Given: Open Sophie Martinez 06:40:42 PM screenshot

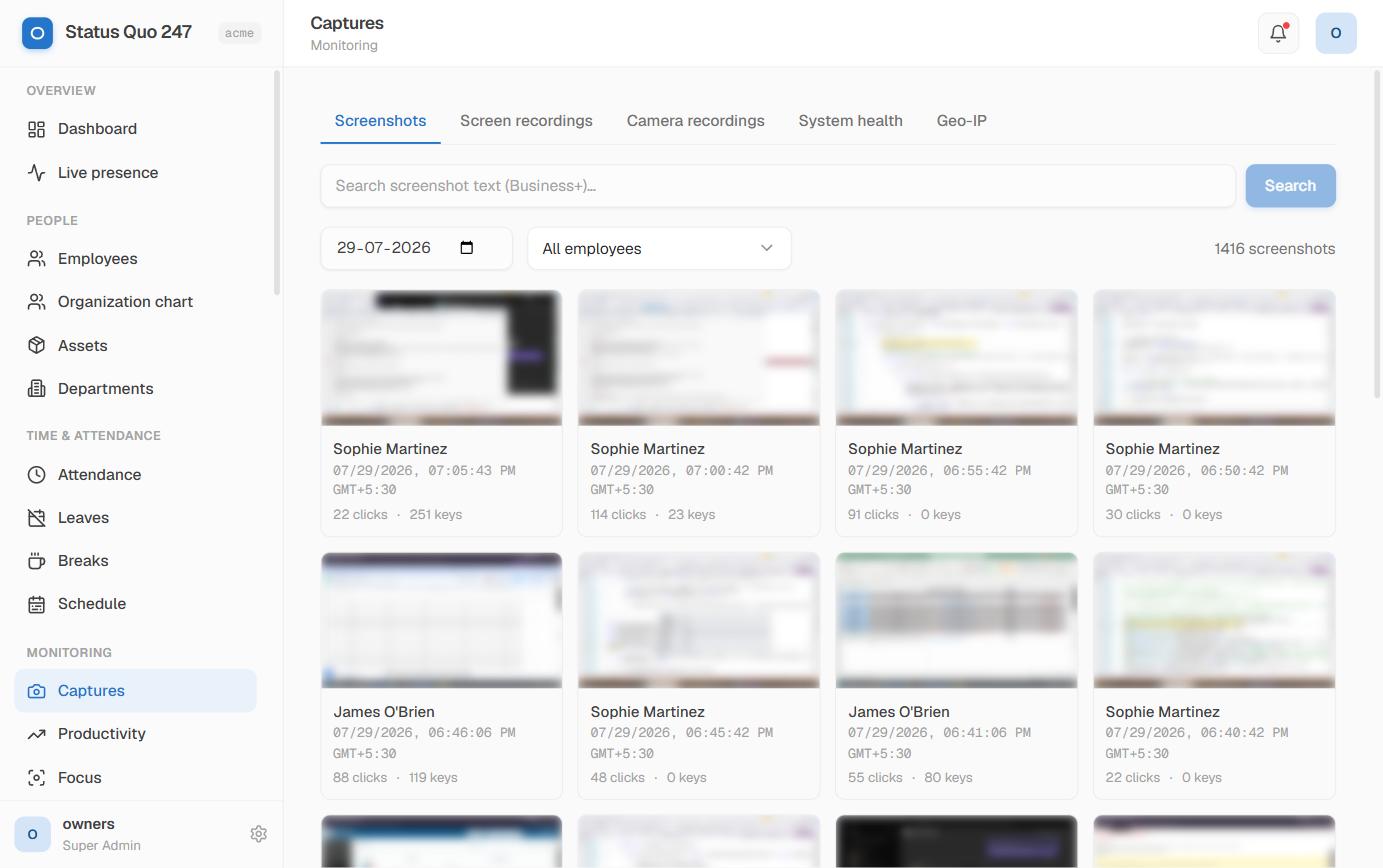Looking at the screenshot, I should coord(1214,676).
